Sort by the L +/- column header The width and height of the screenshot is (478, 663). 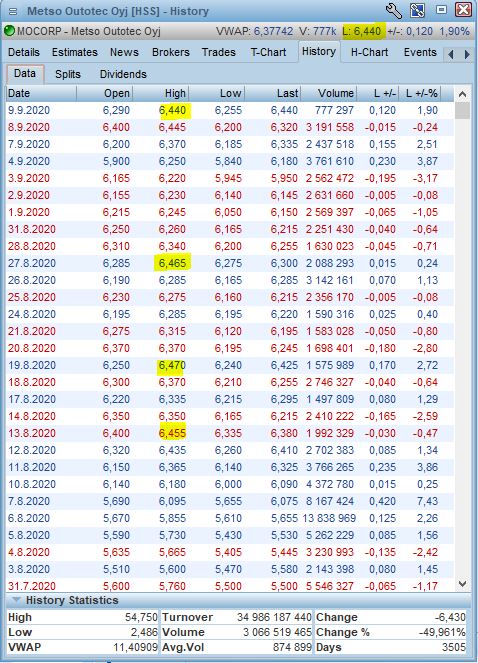pyautogui.click(x=377, y=93)
